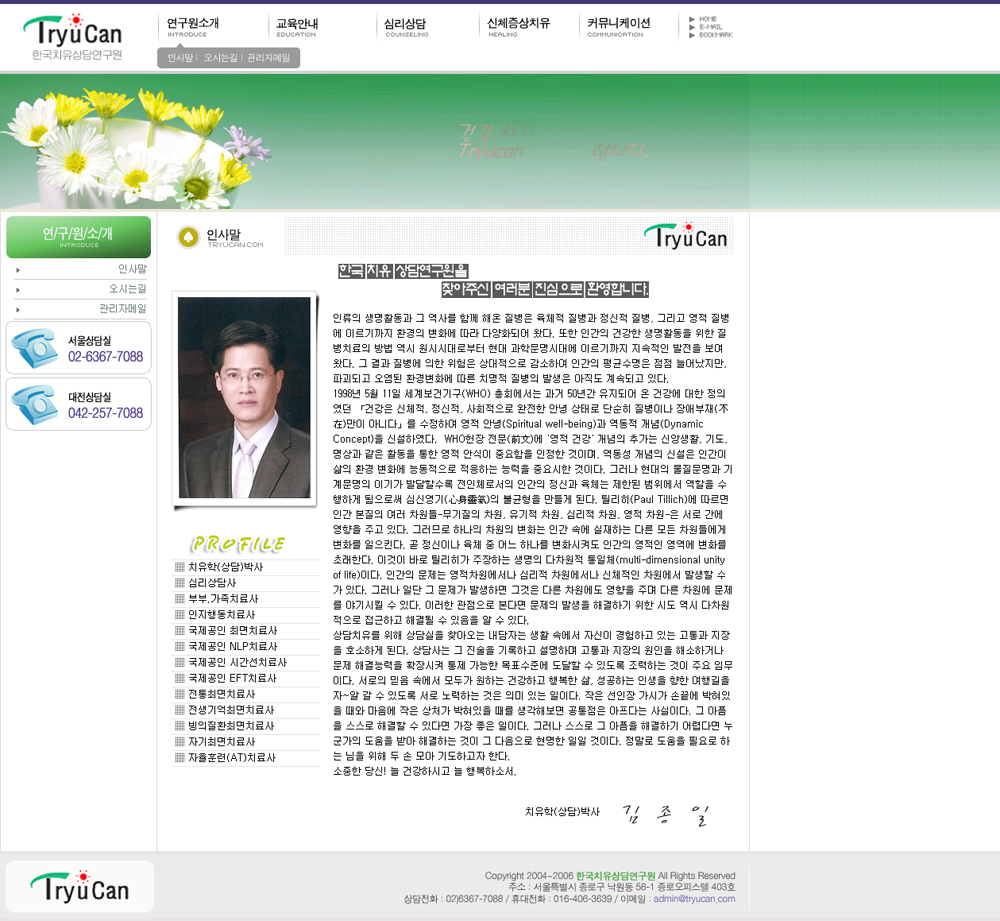Click the yellow spade icon beside 인사말 heading
The image size is (1000, 921).
point(187,237)
